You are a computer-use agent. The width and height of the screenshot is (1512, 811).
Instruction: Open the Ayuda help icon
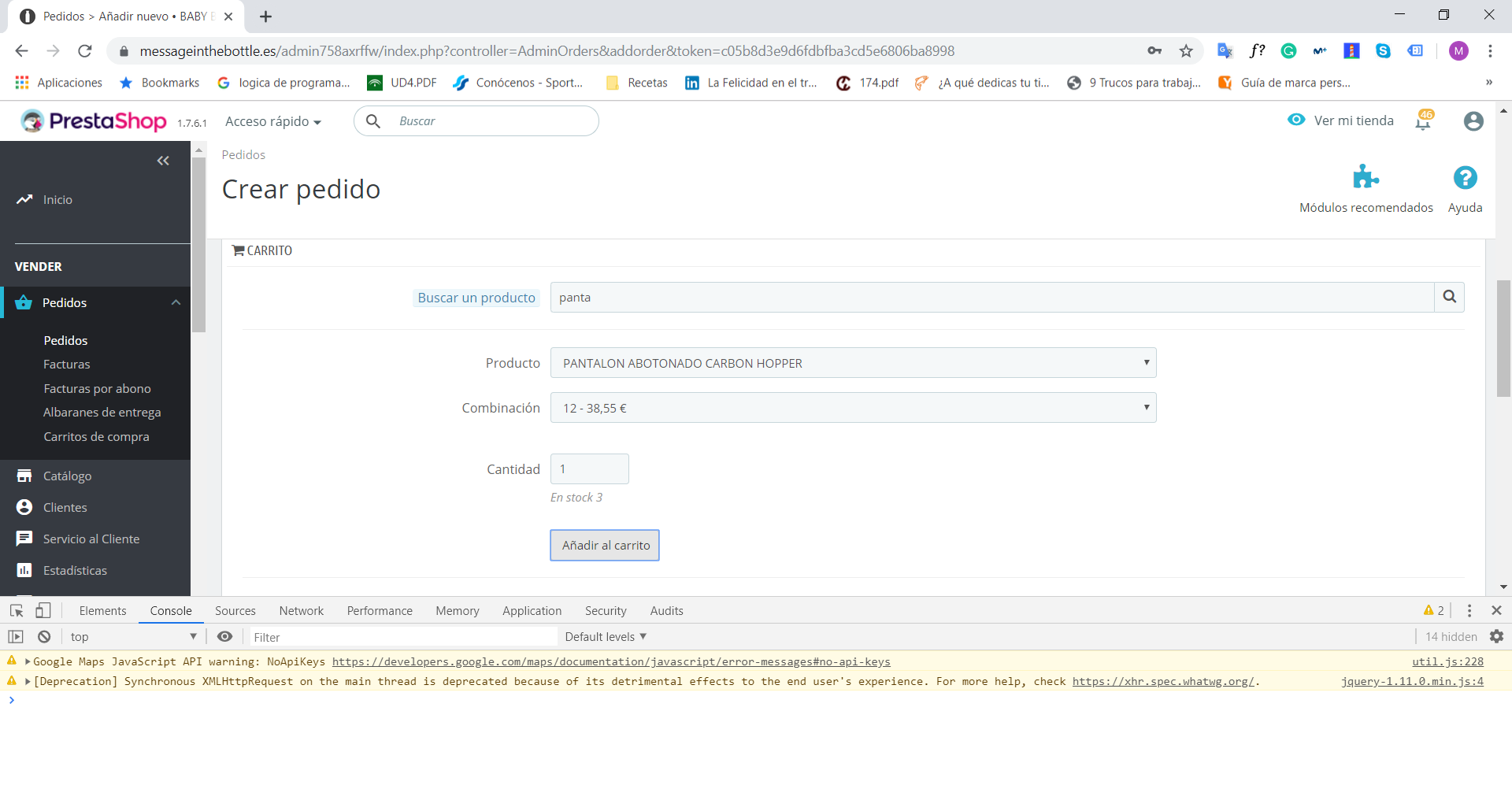click(x=1465, y=178)
